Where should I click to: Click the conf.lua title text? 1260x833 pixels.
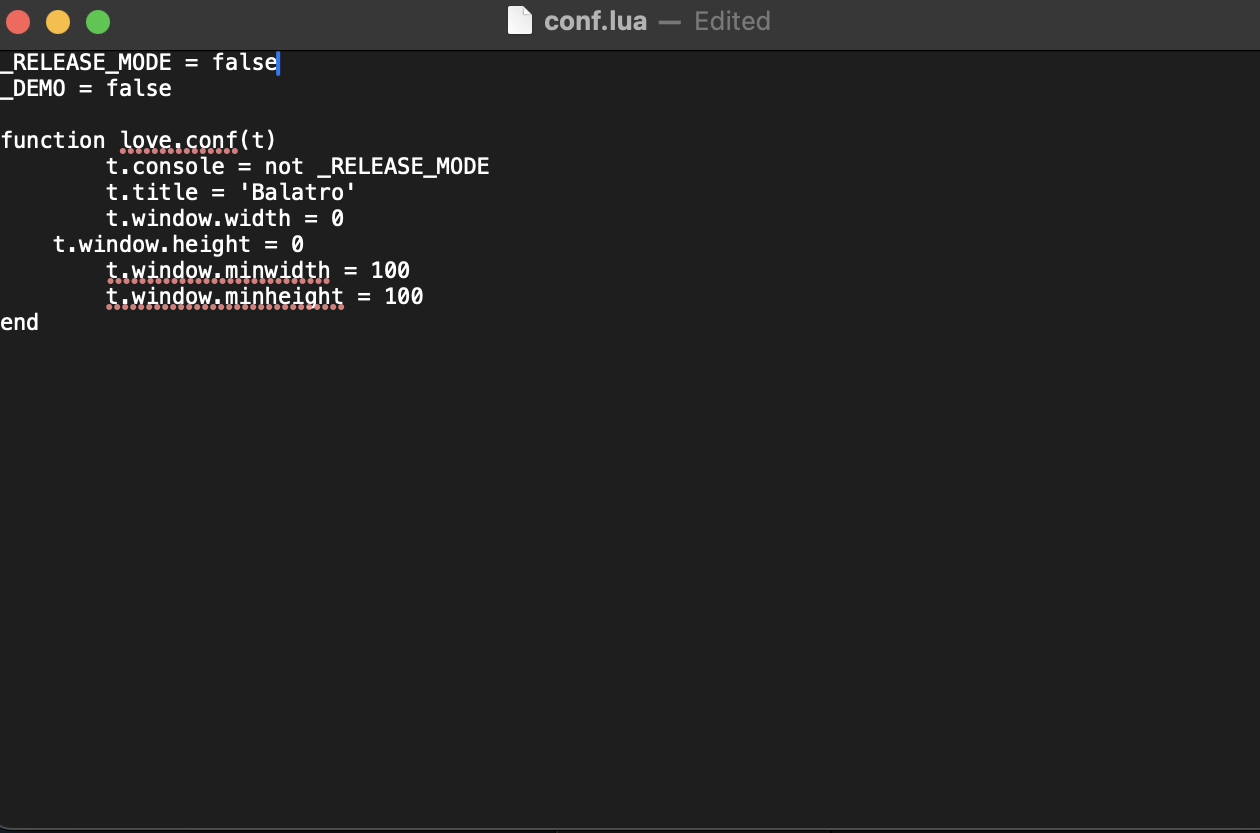click(595, 21)
